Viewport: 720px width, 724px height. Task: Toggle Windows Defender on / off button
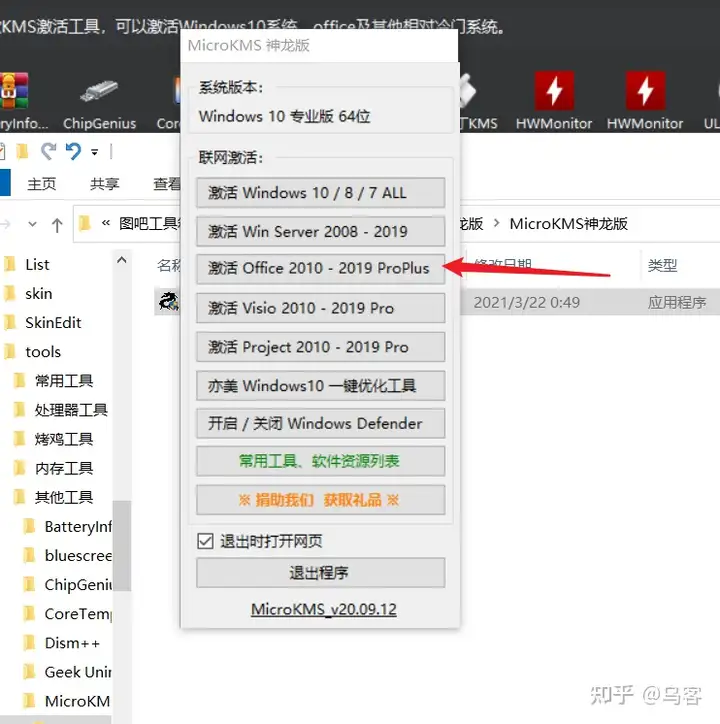coord(321,423)
